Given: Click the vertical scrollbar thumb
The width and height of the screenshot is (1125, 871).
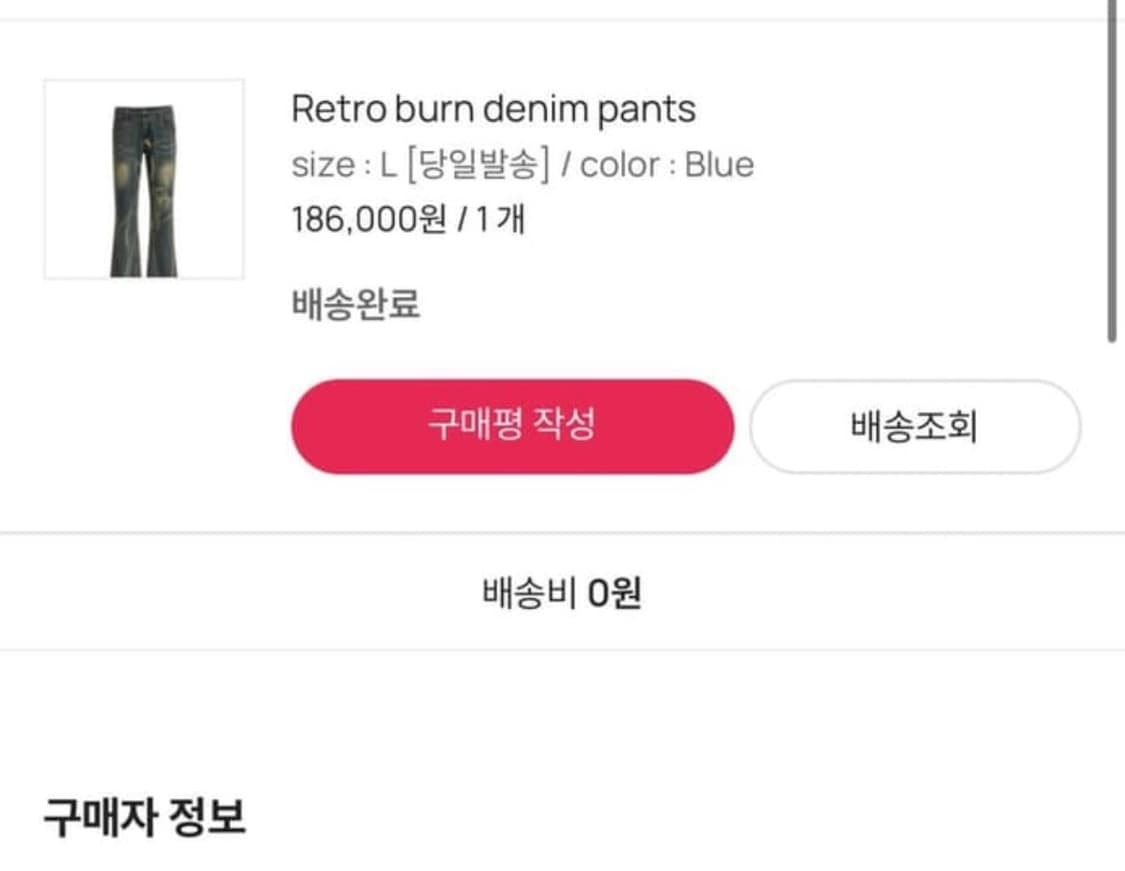Looking at the screenshot, I should pos(1112,170).
